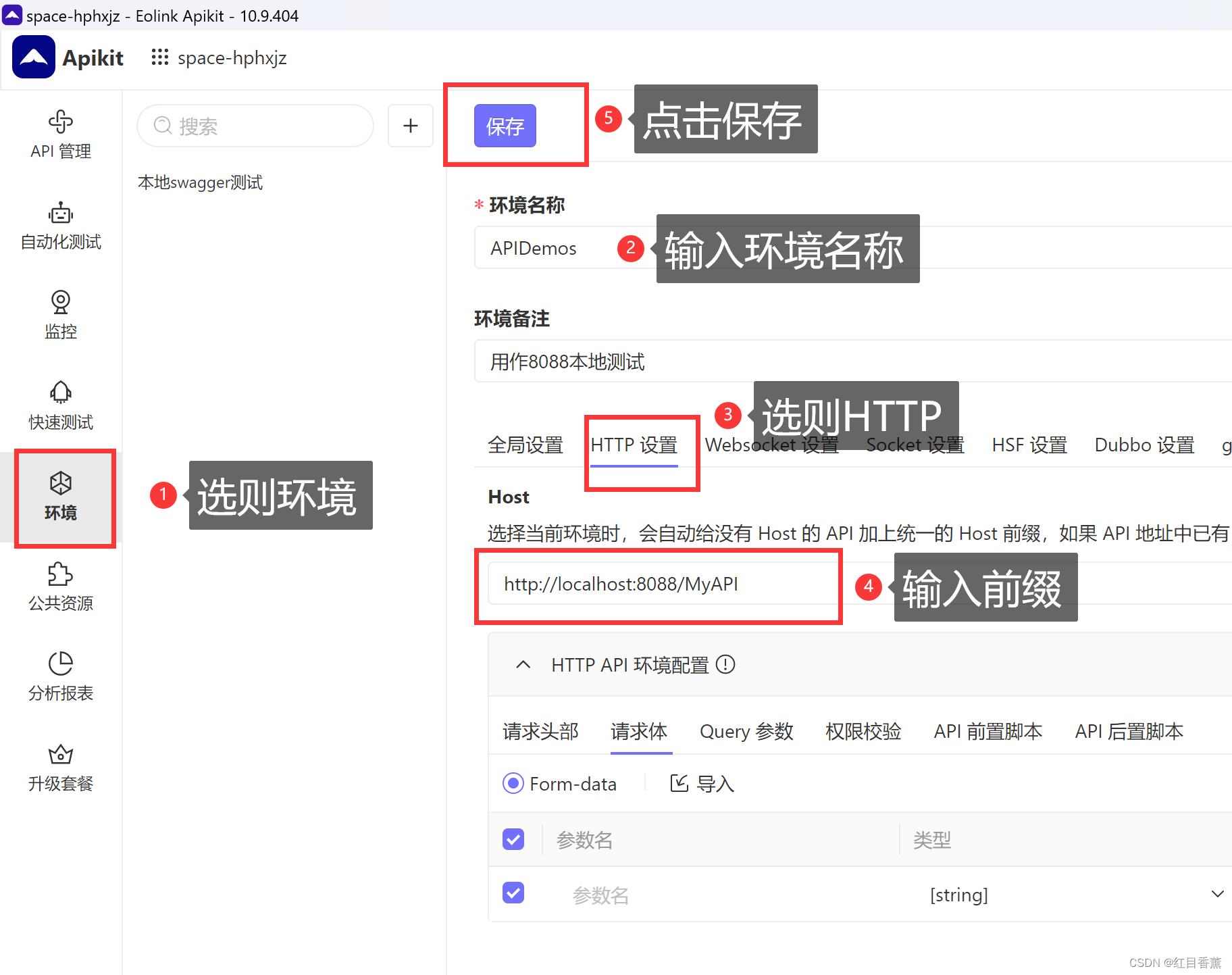
Task: Select the 分析报表 sidebar icon
Action: pyautogui.click(x=60, y=676)
